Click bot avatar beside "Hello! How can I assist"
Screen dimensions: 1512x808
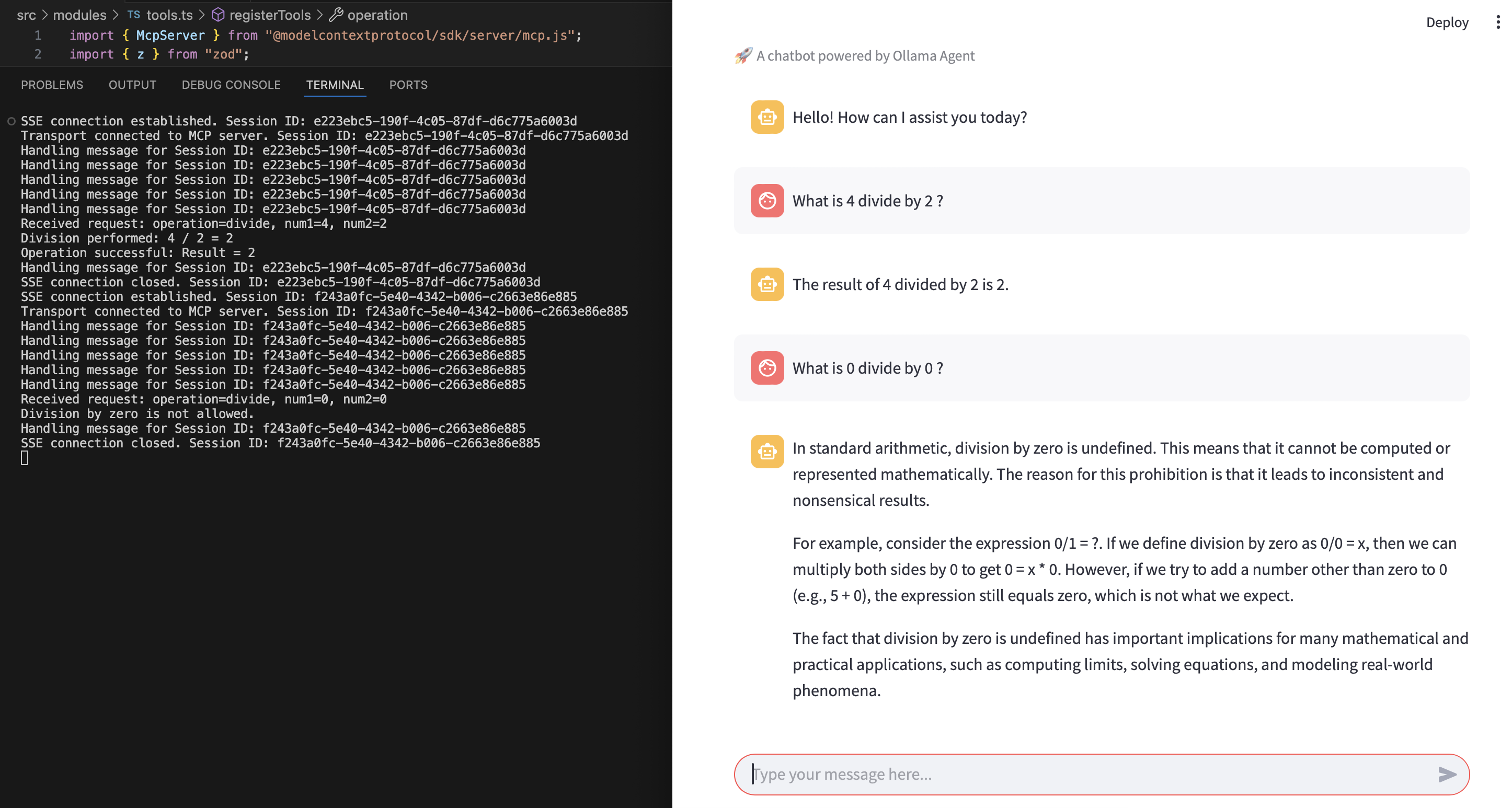point(767,118)
